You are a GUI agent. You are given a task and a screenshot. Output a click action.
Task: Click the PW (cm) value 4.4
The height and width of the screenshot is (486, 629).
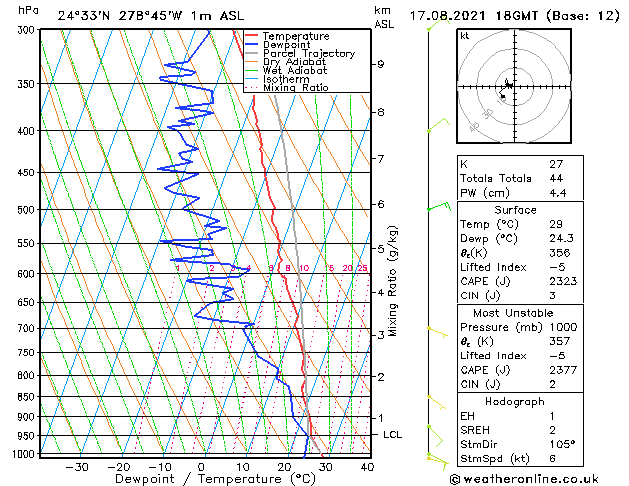click(x=558, y=193)
